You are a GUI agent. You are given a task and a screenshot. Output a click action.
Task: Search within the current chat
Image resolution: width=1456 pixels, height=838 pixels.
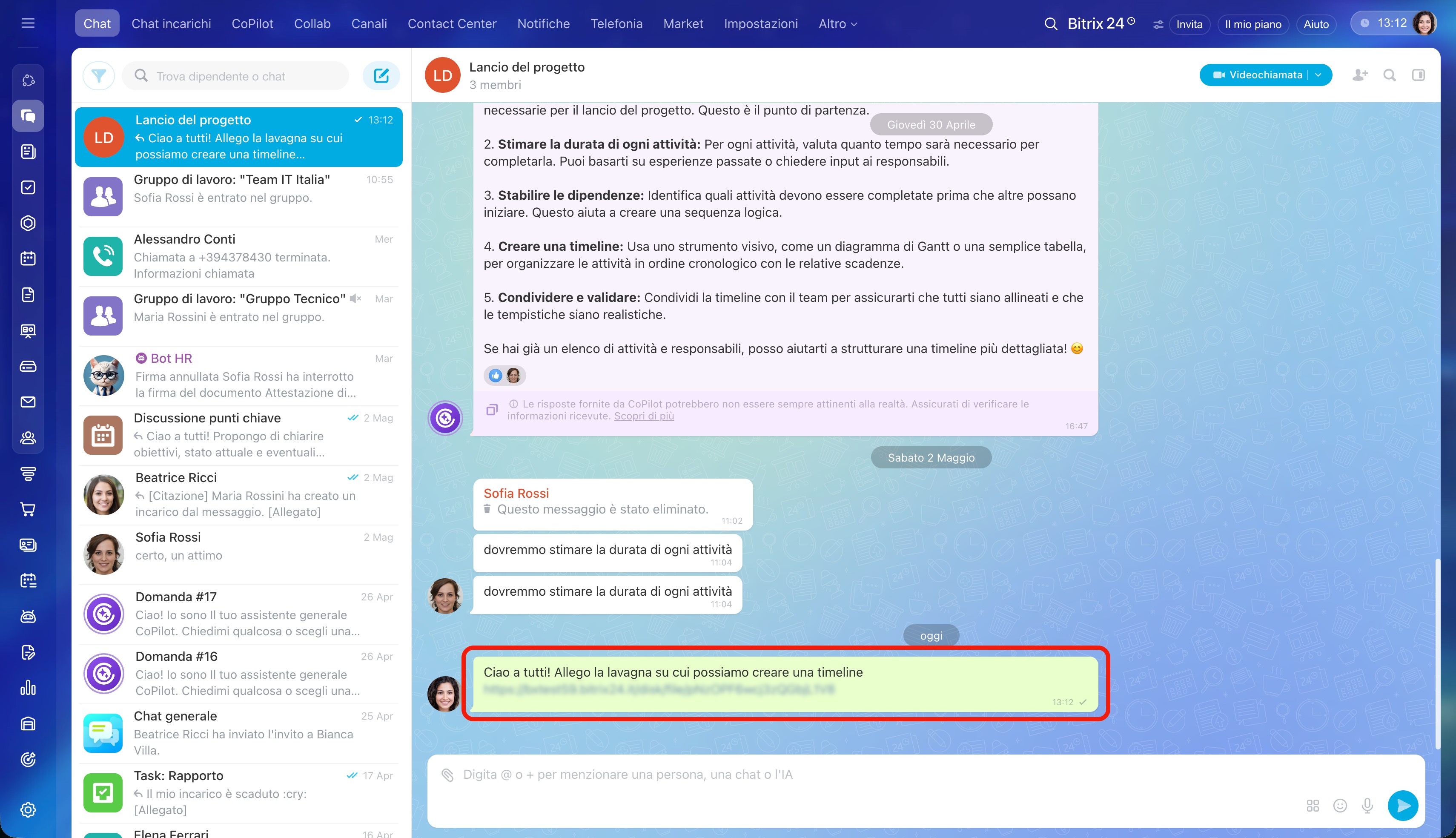[x=1390, y=75]
